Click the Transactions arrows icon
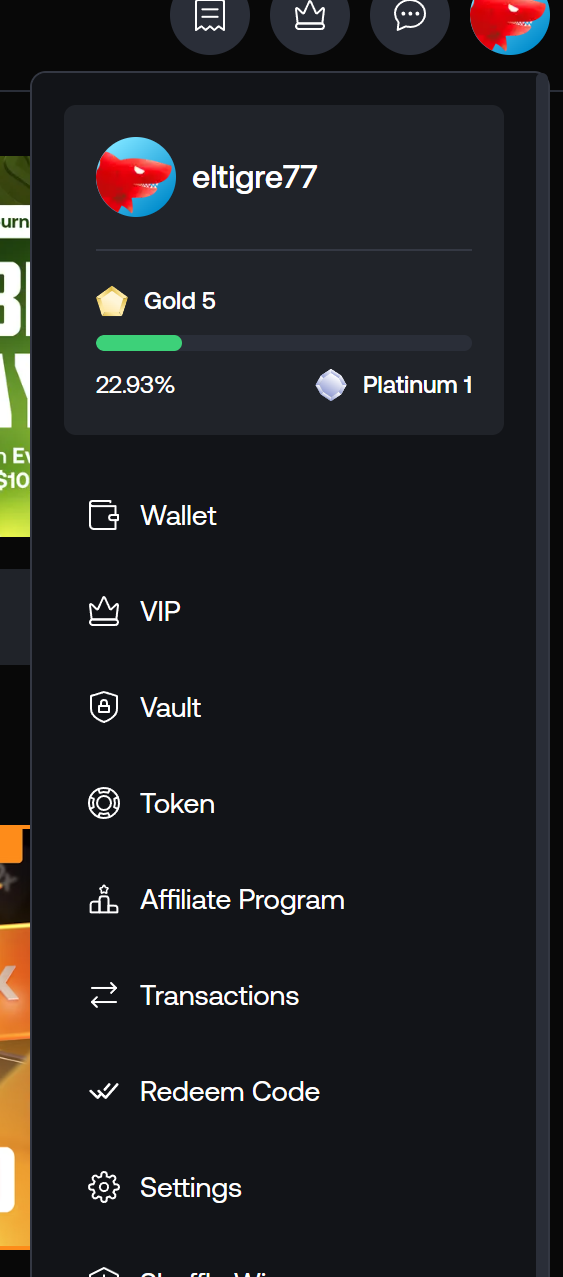Viewport: 563px width, 1277px height. point(104,995)
